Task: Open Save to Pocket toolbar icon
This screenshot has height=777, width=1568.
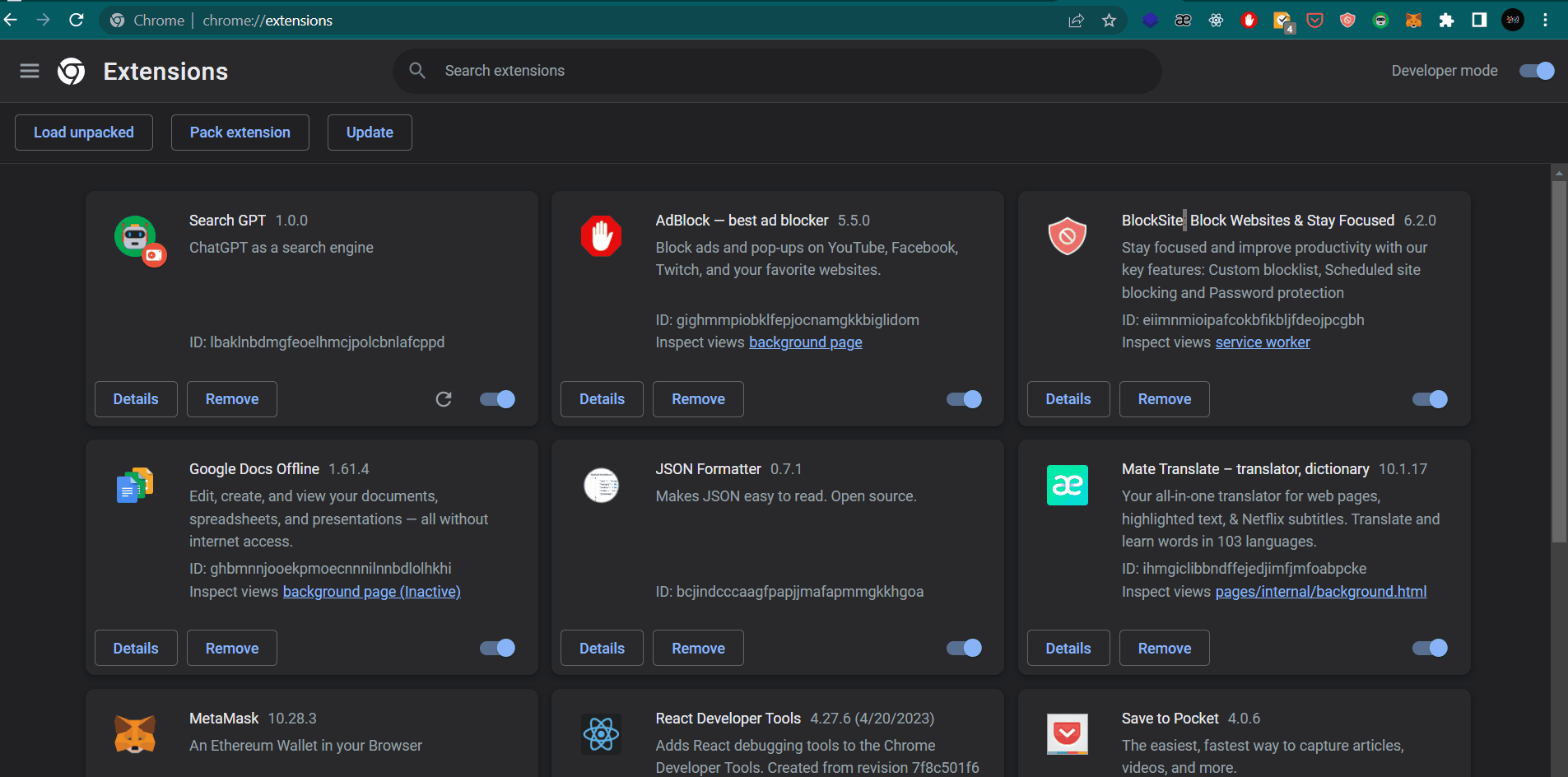Action: point(1314,21)
